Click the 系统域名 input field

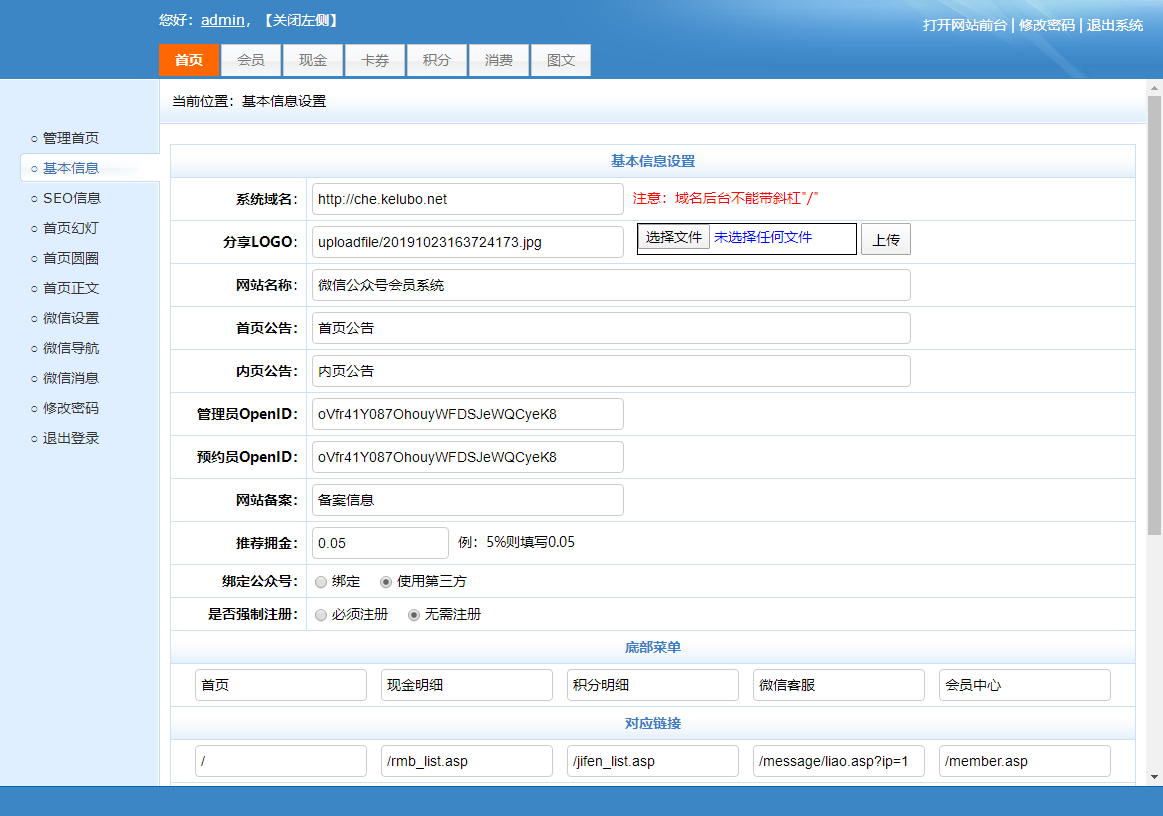[x=467, y=199]
